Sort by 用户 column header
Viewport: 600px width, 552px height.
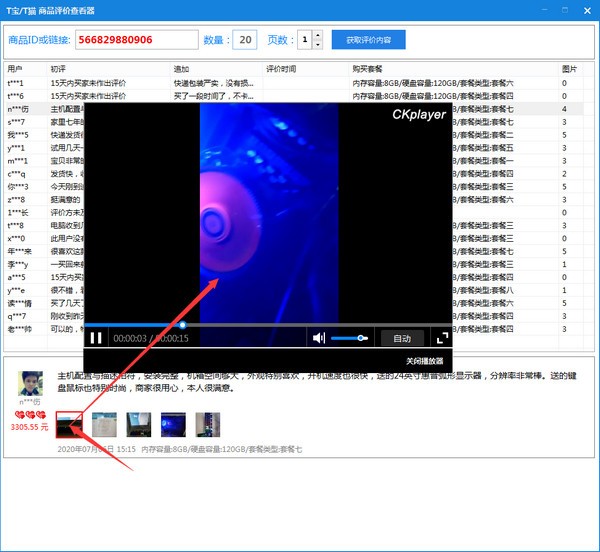[15, 69]
